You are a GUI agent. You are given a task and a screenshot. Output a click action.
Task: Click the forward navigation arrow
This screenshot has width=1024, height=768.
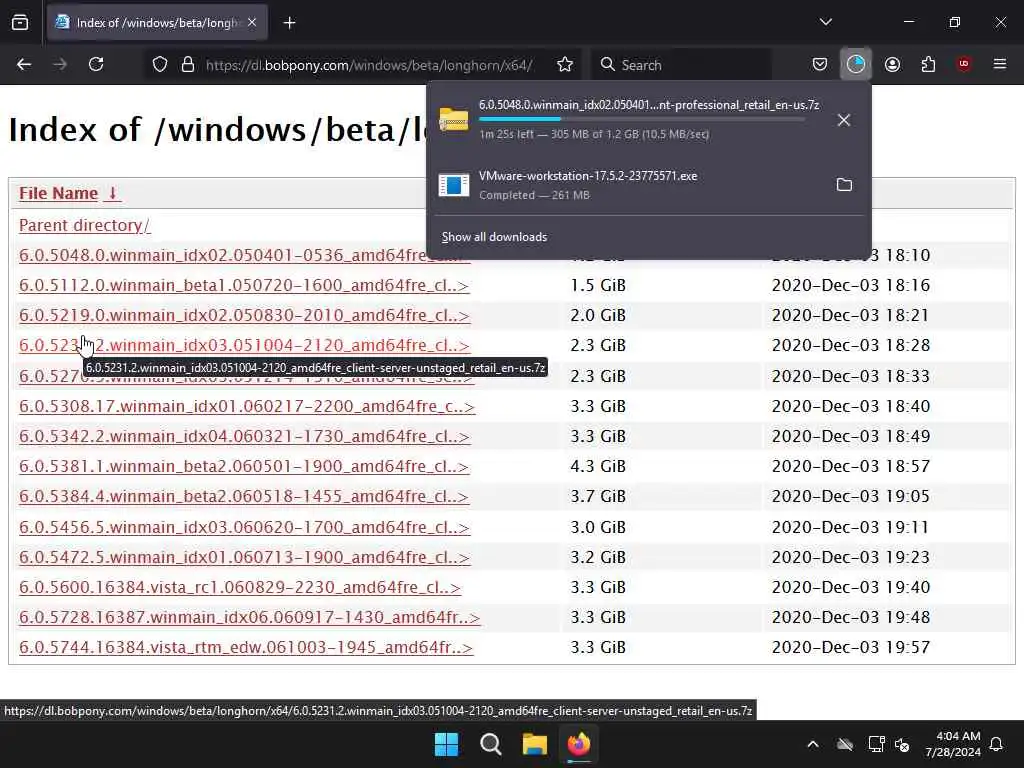[x=60, y=64]
